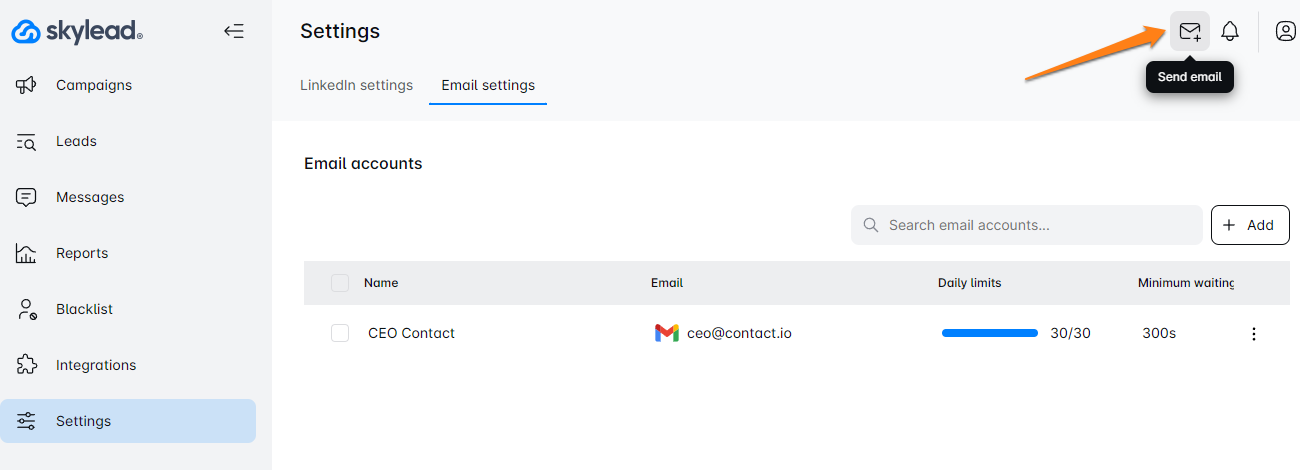This screenshot has width=1300, height=470.
Task: Open the three-dot menu for CEO Contact
Action: point(1254,334)
